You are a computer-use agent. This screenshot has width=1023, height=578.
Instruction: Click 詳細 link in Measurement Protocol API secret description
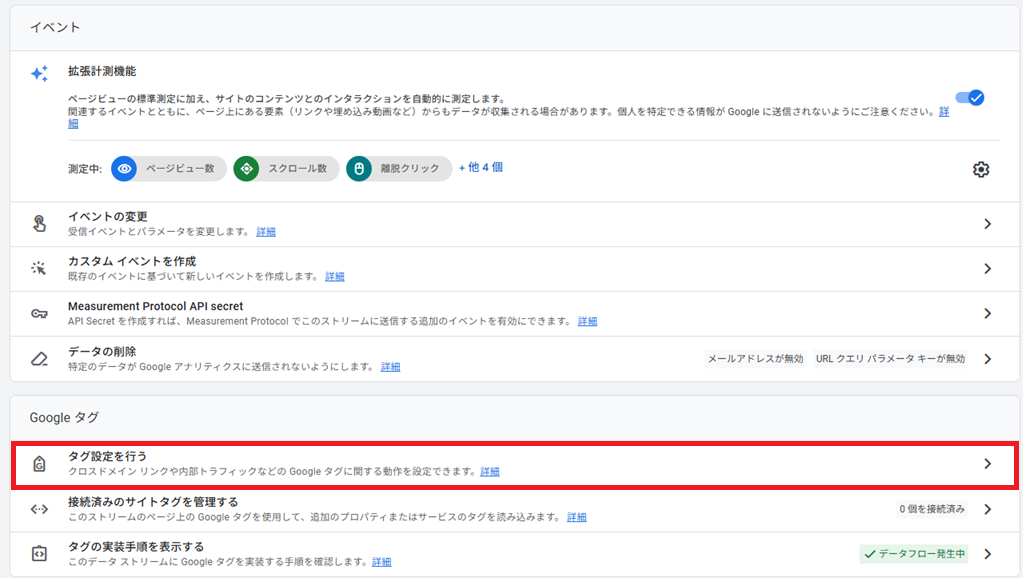[587, 322]
